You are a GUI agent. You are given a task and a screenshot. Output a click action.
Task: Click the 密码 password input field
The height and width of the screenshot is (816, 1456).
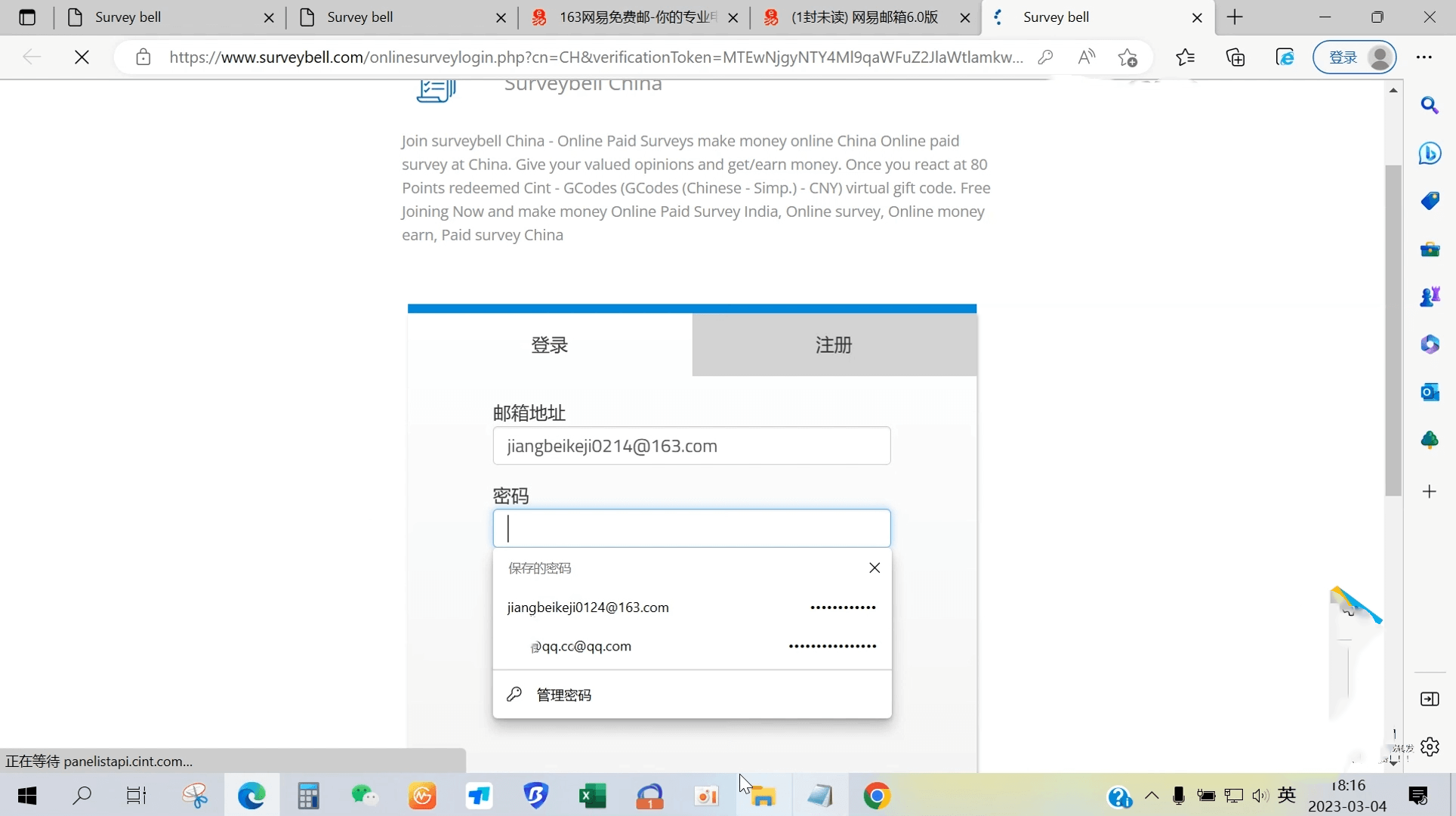pos(691,528)
